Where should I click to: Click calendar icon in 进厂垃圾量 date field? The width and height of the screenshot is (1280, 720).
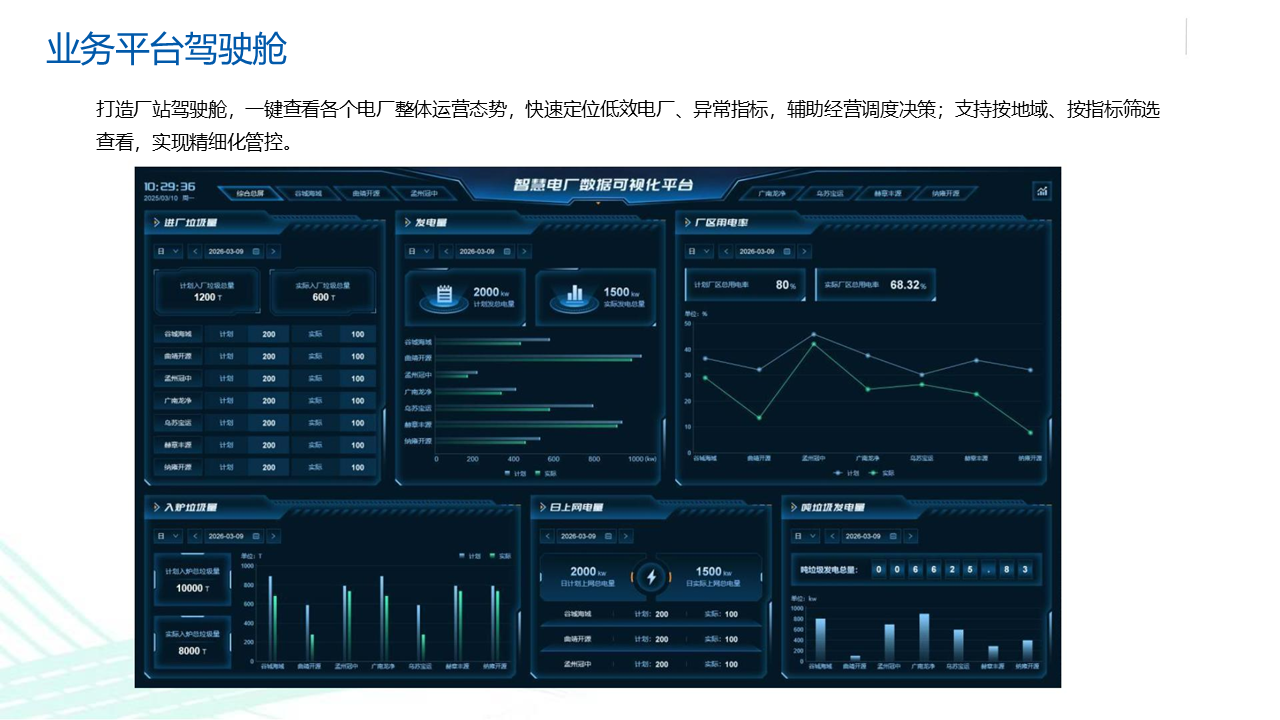click(x=256, y=252)
